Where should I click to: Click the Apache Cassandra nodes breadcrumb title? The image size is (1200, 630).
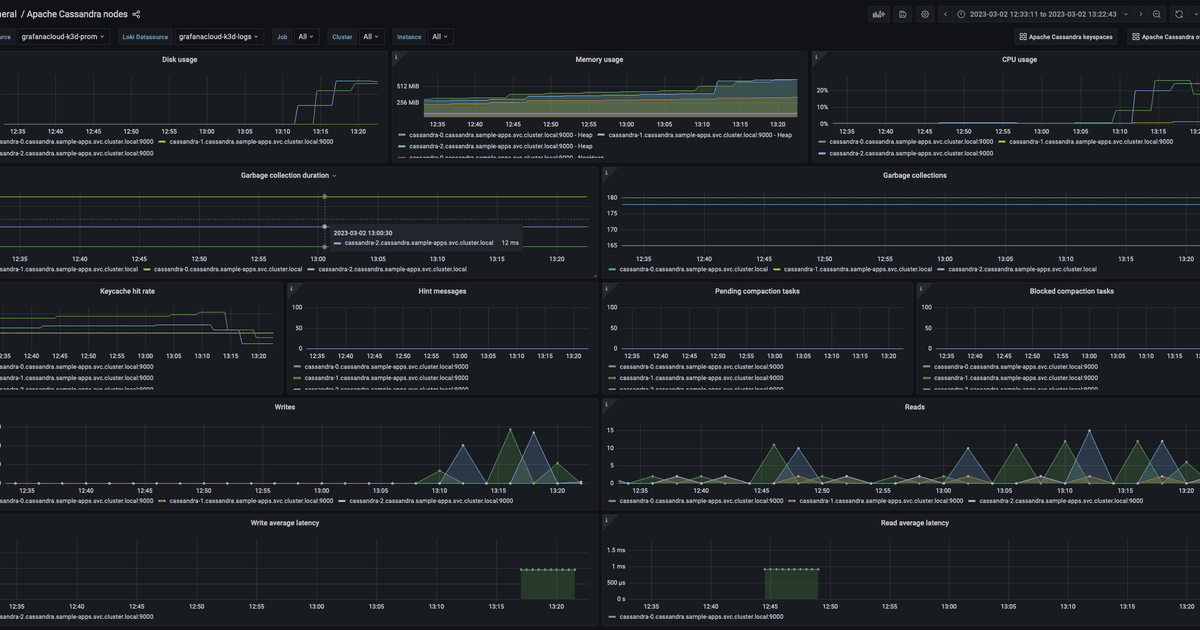pyautogui.click(x=77, y=14)
